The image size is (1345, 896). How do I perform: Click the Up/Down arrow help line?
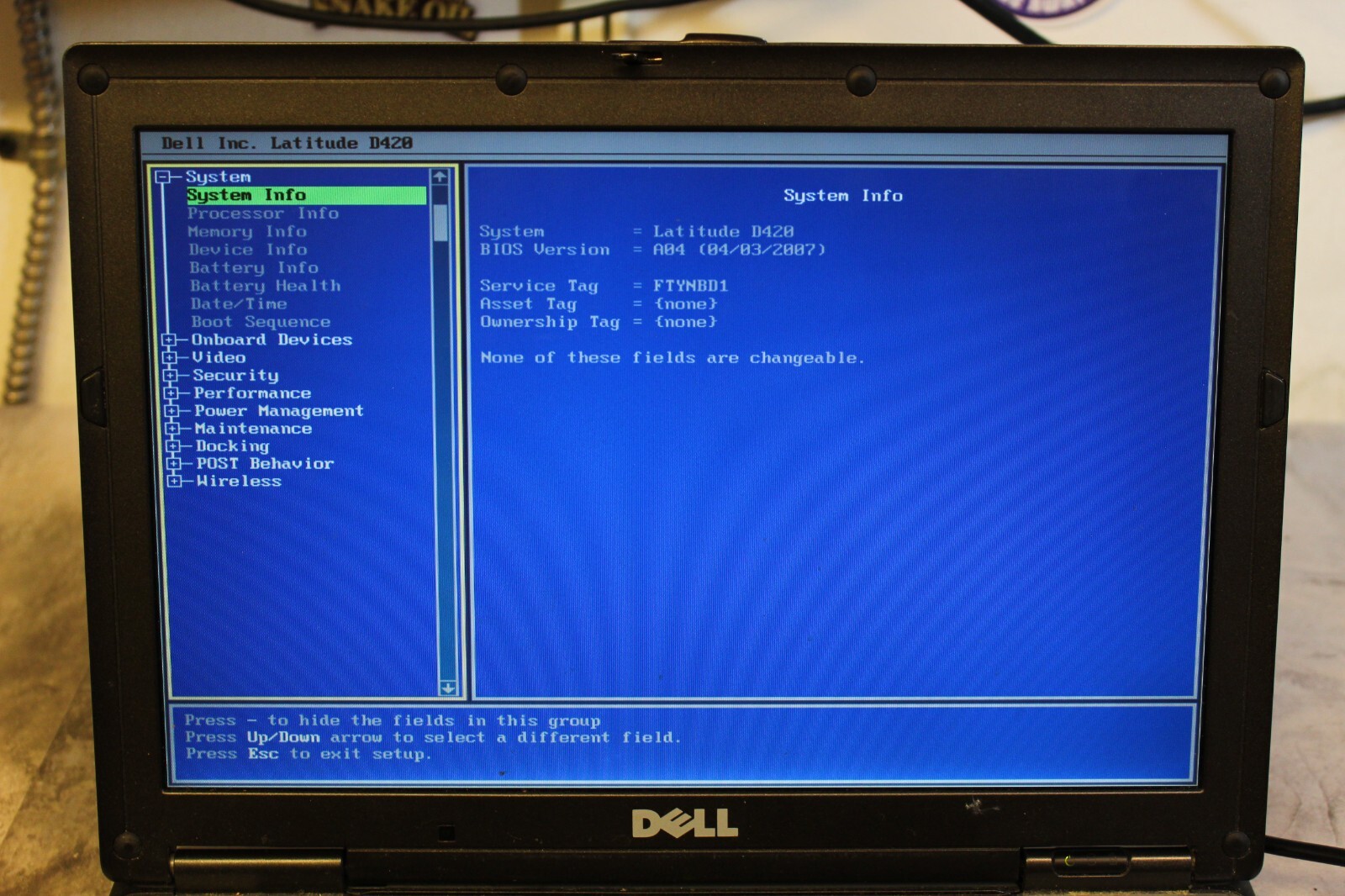(433, 737)
